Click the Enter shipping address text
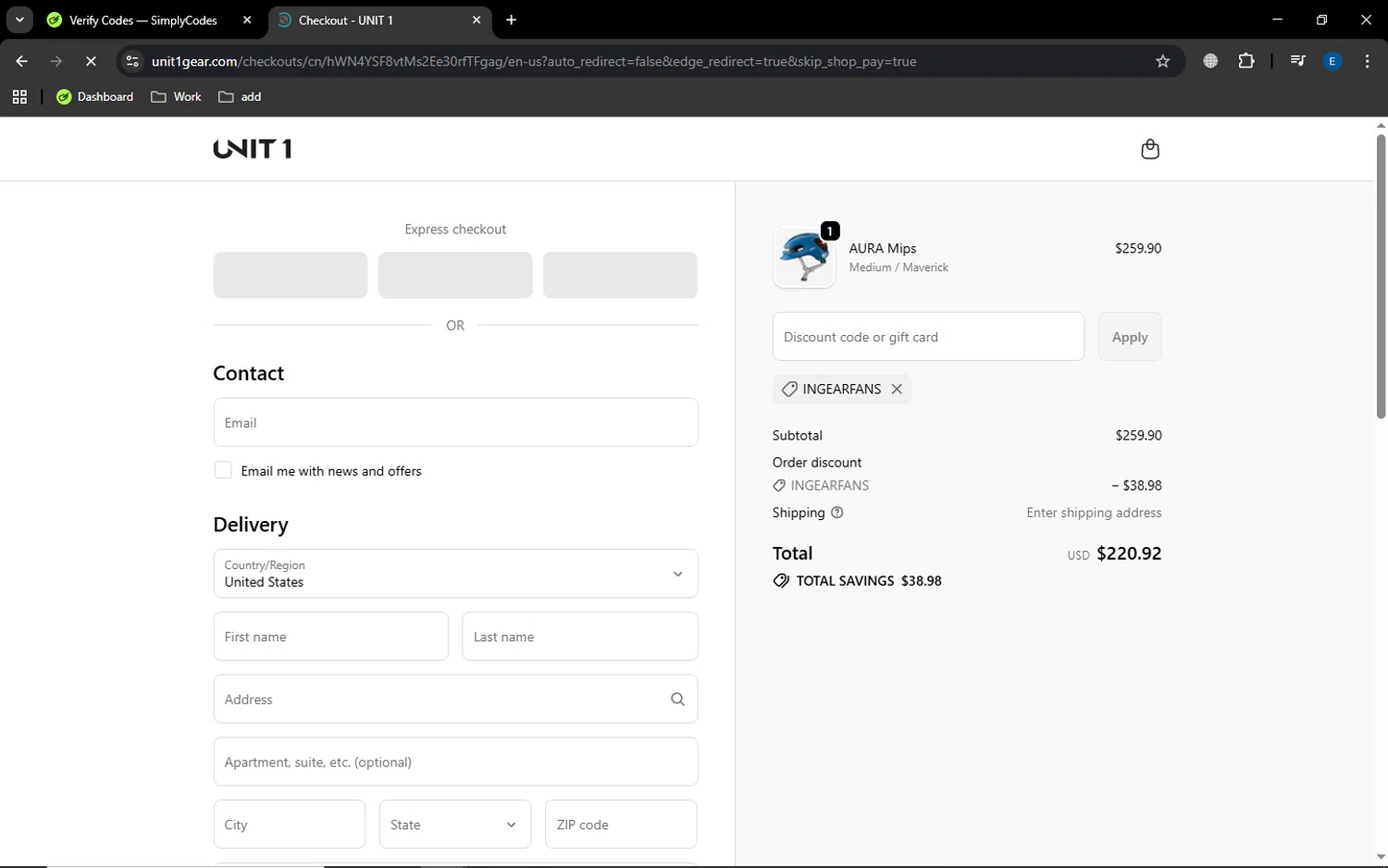 click(1094, 513)
